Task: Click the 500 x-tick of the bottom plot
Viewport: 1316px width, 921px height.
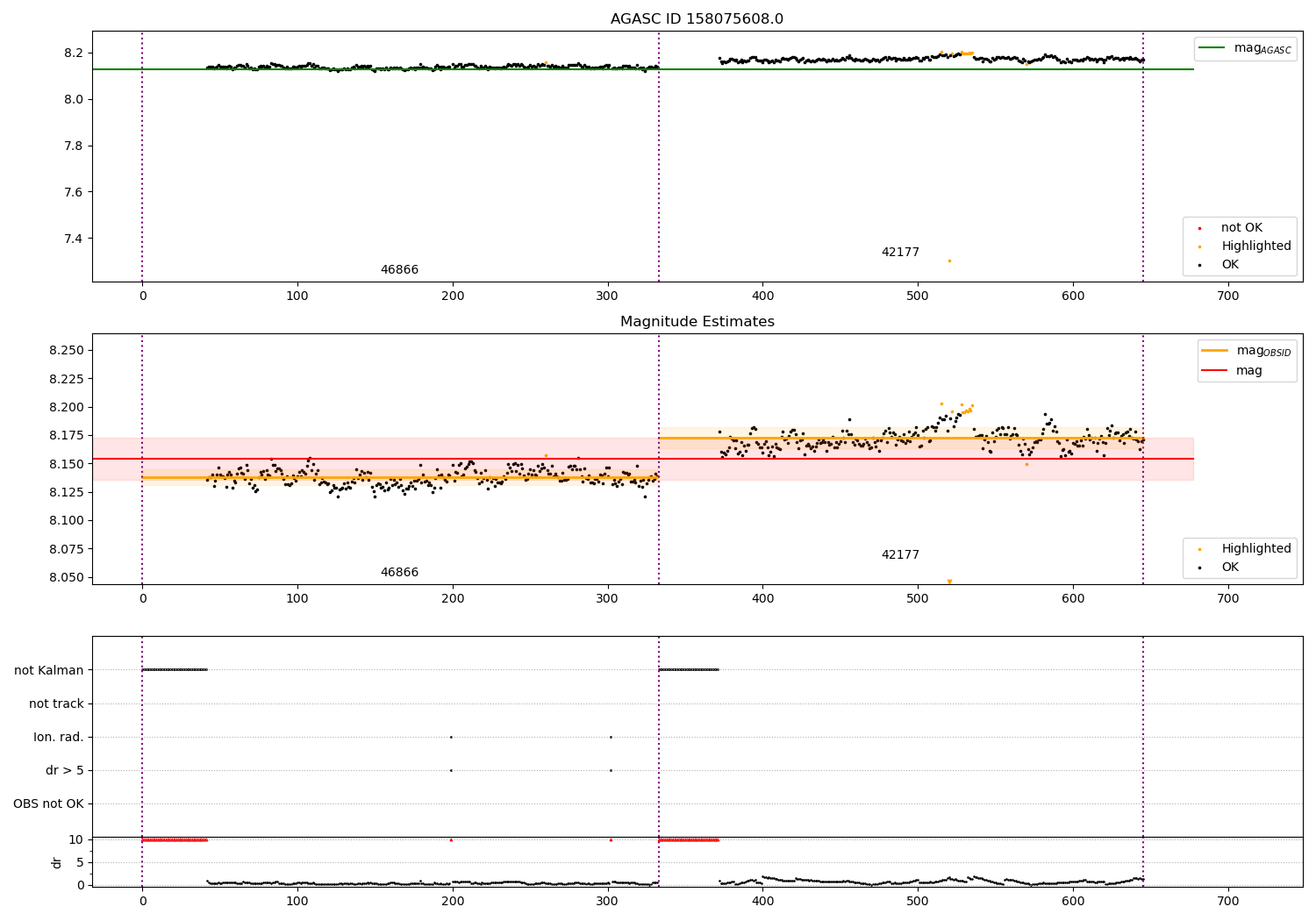Action: click(x=918, y=902)
